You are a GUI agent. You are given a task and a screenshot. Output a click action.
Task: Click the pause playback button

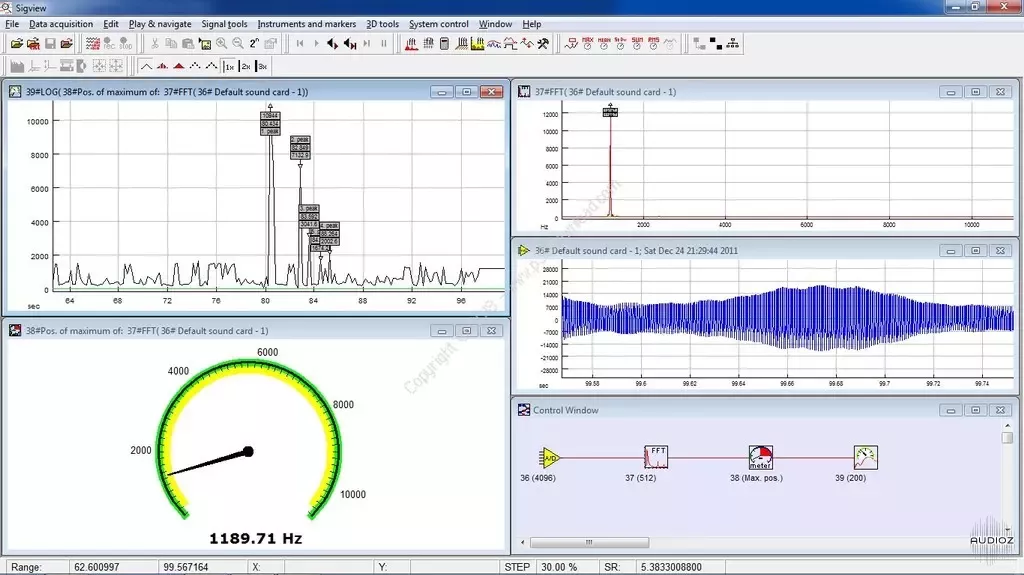tap(383, 44)
